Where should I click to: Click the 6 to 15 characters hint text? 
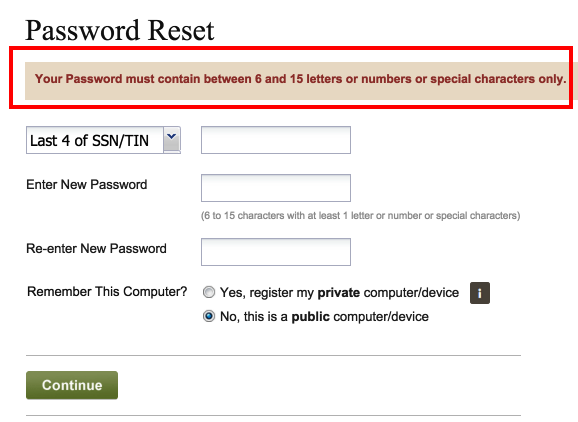(x=361, y=216)
